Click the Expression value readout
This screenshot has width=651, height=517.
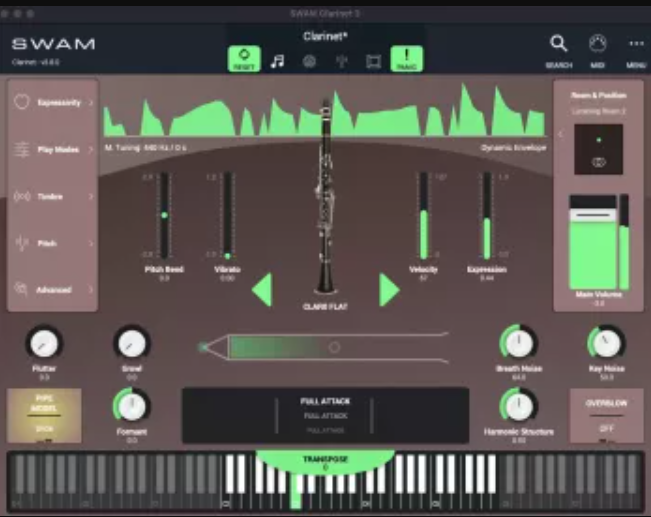[487, 278]
